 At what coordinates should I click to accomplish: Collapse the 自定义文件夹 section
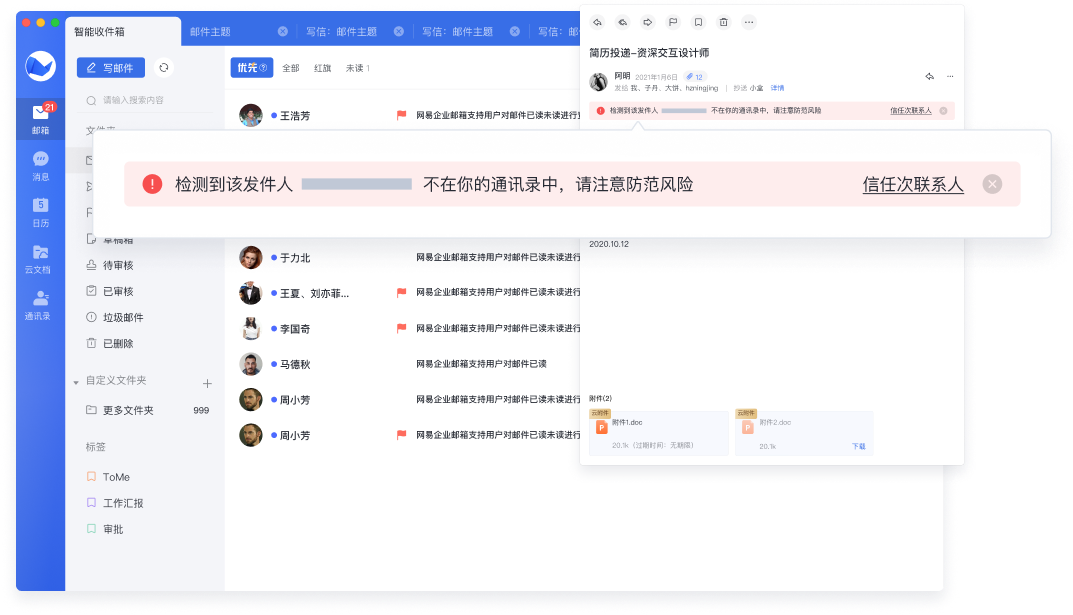pyautogui.click(x=75, y=382)
